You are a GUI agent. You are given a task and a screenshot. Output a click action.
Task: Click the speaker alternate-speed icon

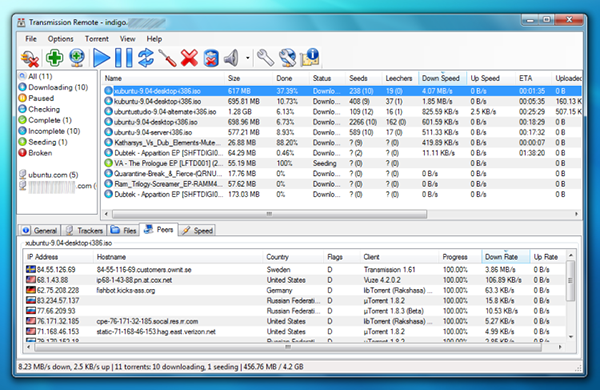[232, 58]
